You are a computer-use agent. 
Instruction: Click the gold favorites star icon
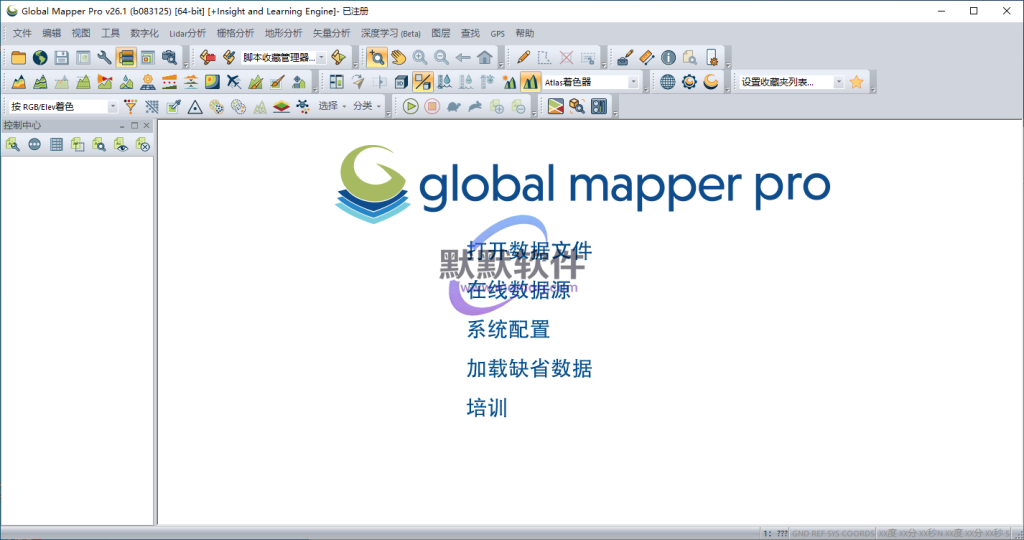pos(856,82)
